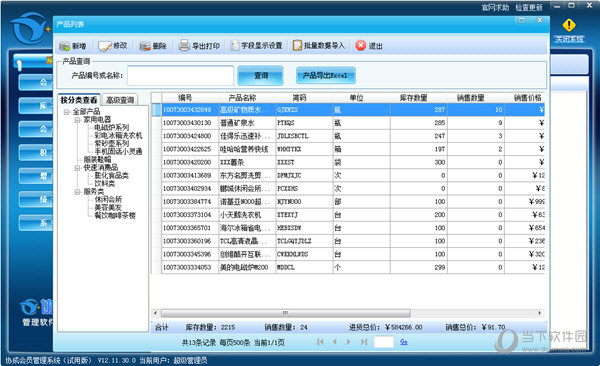Screen dimensions: 600x366
Task: Select 膨化食品类 in category tree
Action: [x=111, y=176]
